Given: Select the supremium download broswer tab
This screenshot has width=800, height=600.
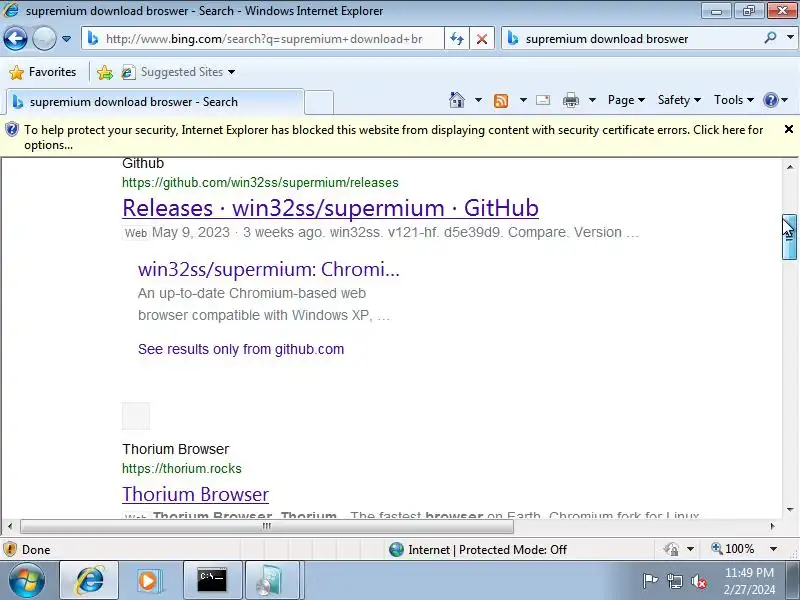Looking at the screenshot, I should coord(155,102).
